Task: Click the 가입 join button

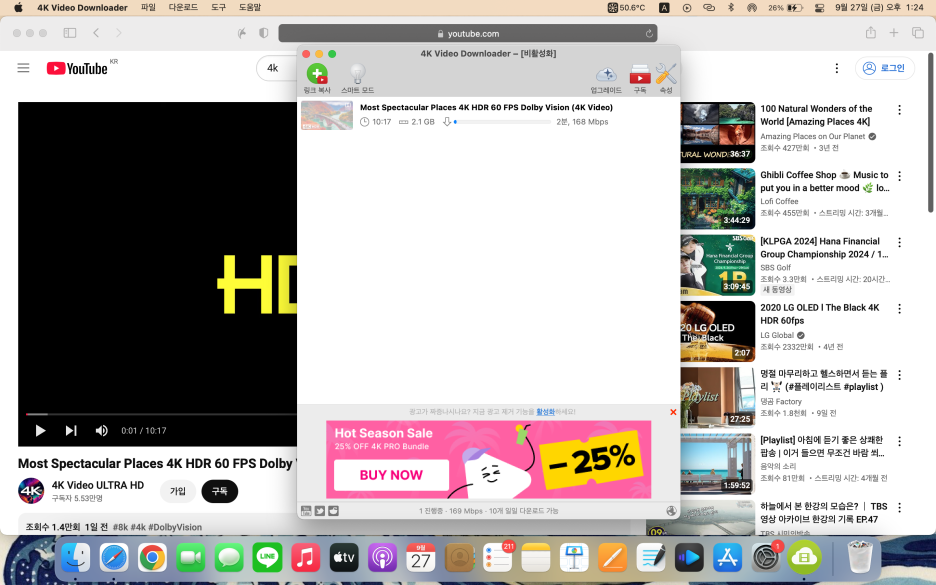Action: (x=178, y=491)
